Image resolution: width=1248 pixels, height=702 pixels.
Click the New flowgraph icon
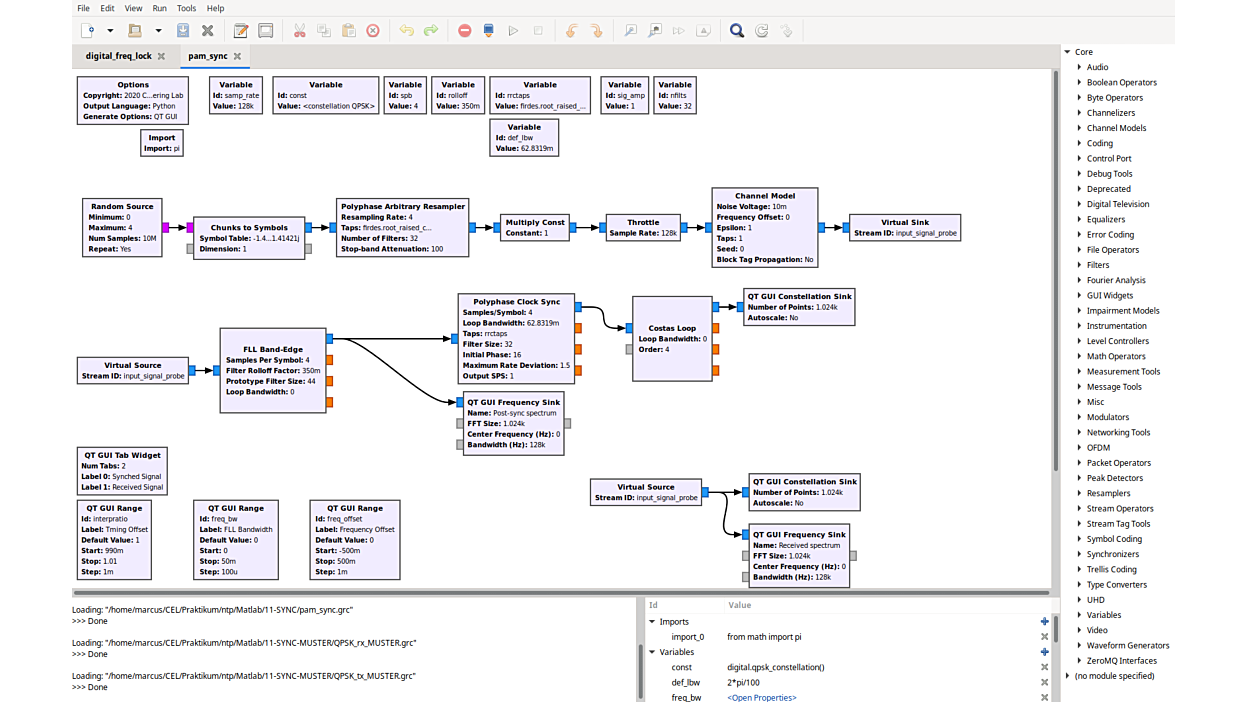(89, 31)
